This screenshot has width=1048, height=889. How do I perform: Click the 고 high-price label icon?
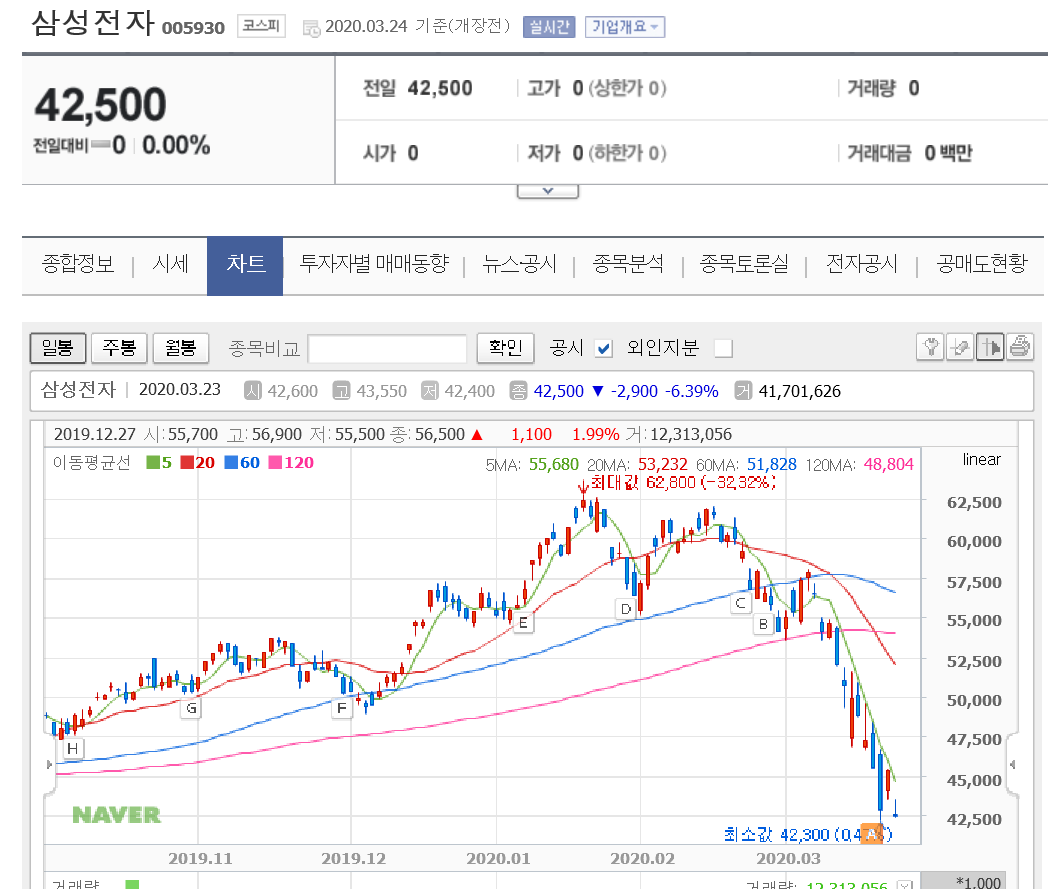tap(342, 391)
